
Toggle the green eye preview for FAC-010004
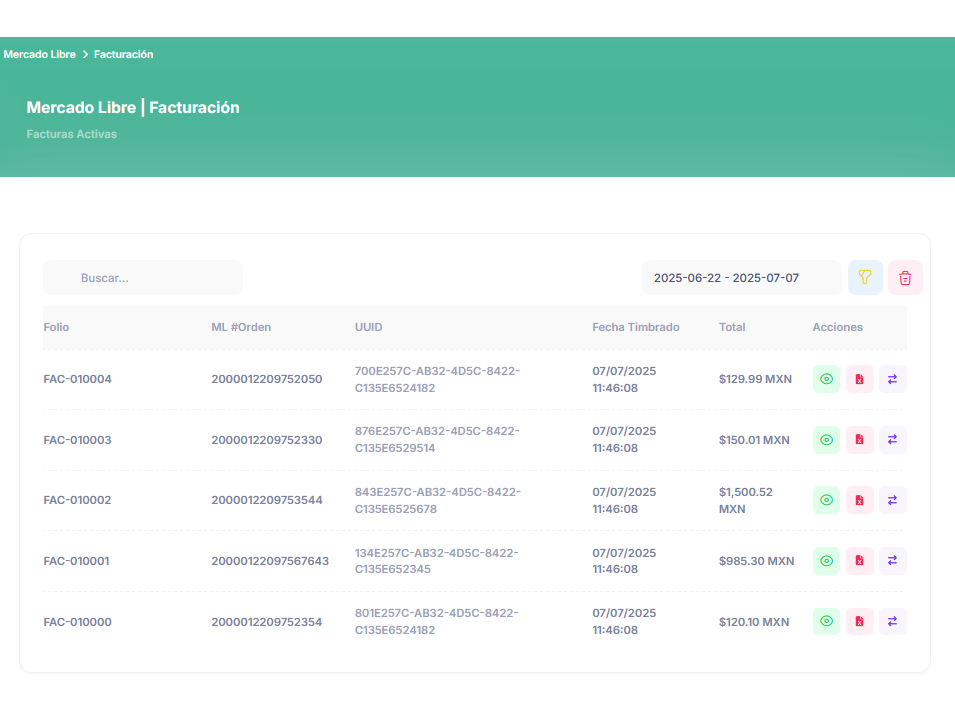826,379
